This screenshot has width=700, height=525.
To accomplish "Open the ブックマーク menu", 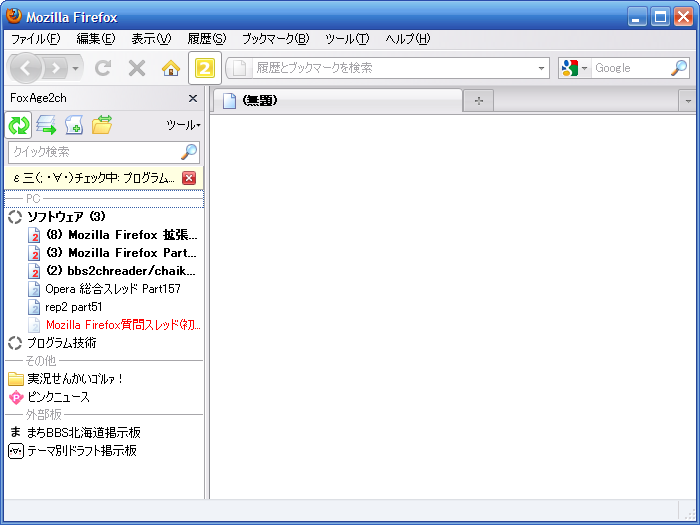I will point(275,39).
